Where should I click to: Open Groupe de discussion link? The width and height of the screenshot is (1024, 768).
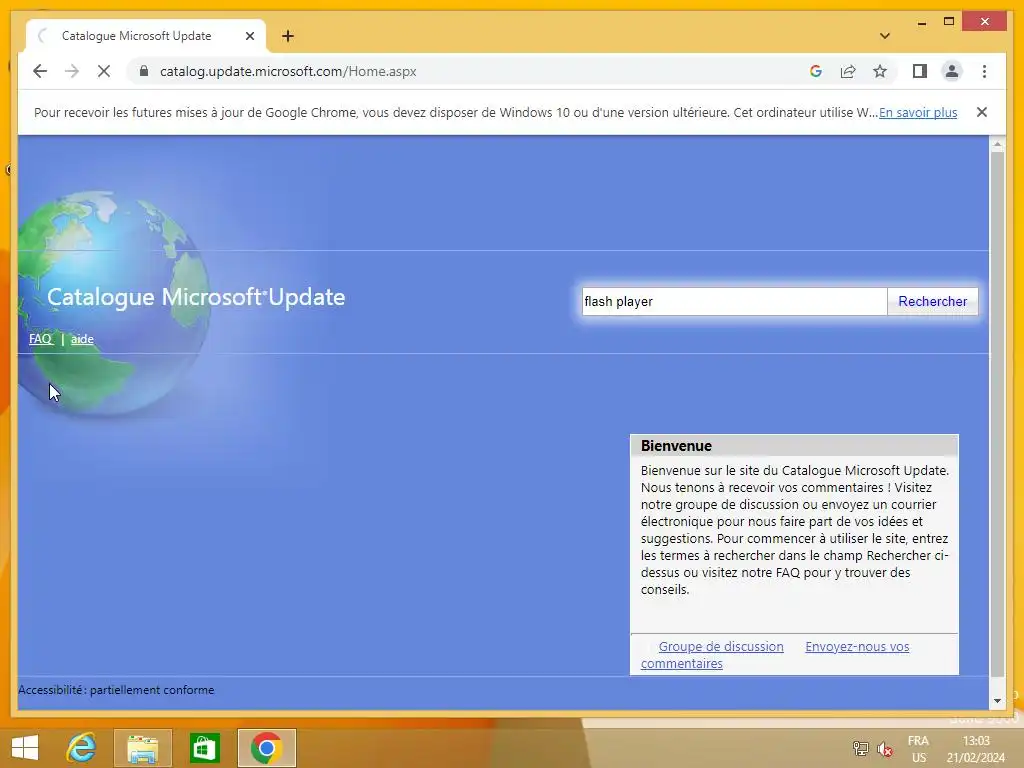pyautogui.click(x=721, y=646)
